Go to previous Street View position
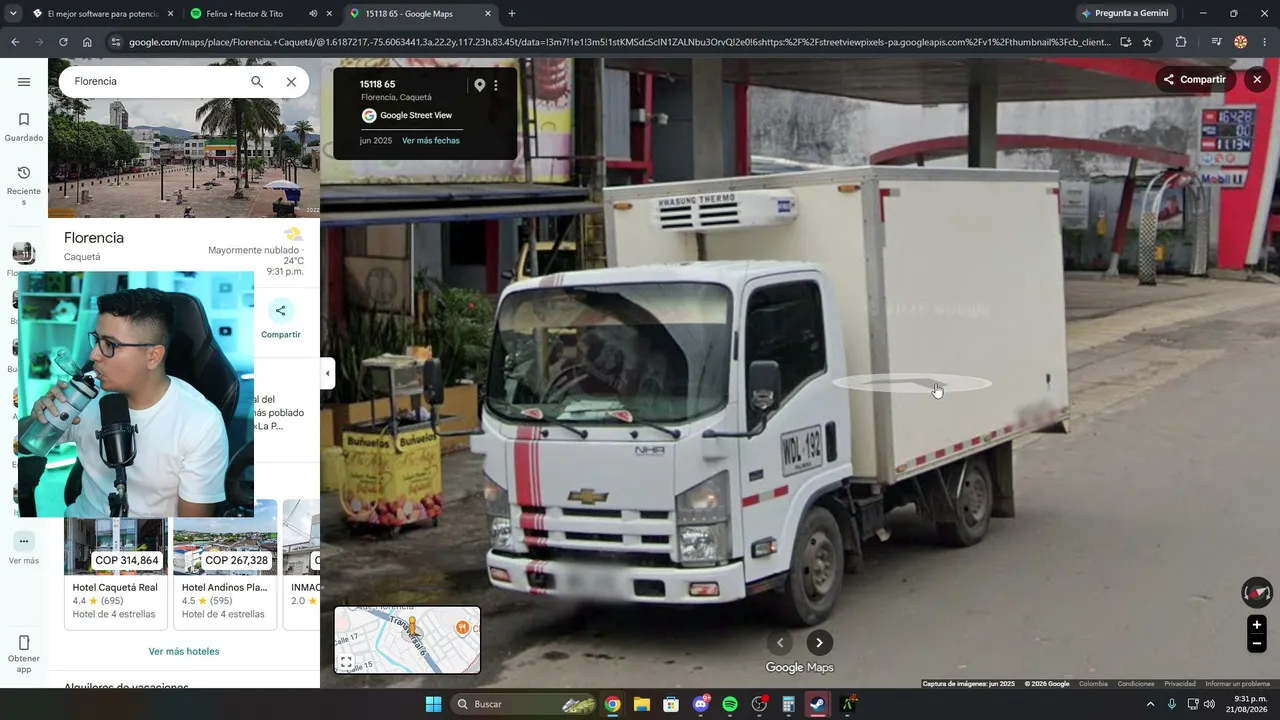 (781, 643)
